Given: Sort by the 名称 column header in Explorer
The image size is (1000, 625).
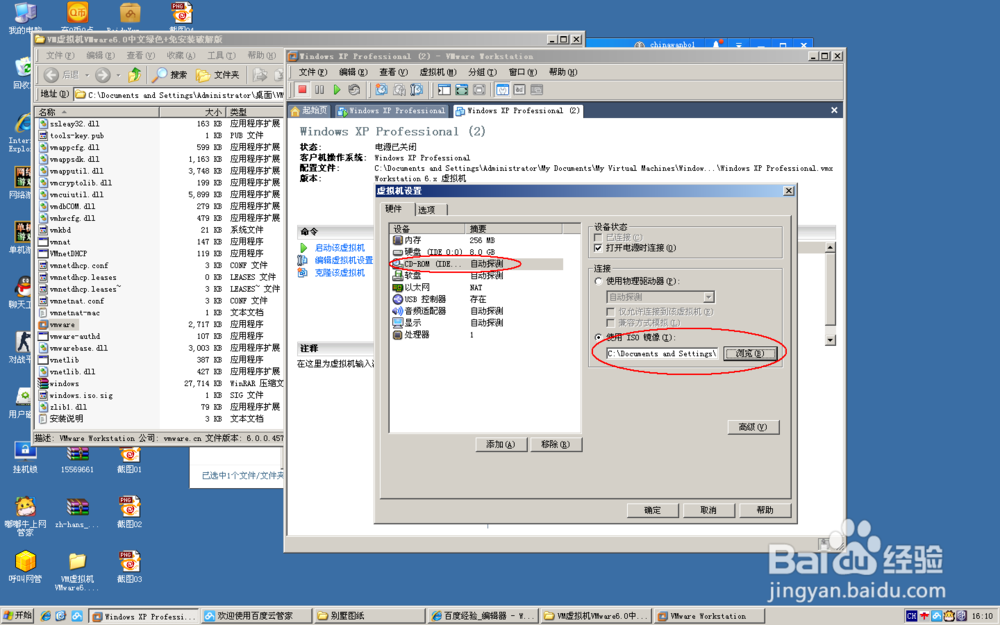Looking at the screenshot, I should pos(97,112).
